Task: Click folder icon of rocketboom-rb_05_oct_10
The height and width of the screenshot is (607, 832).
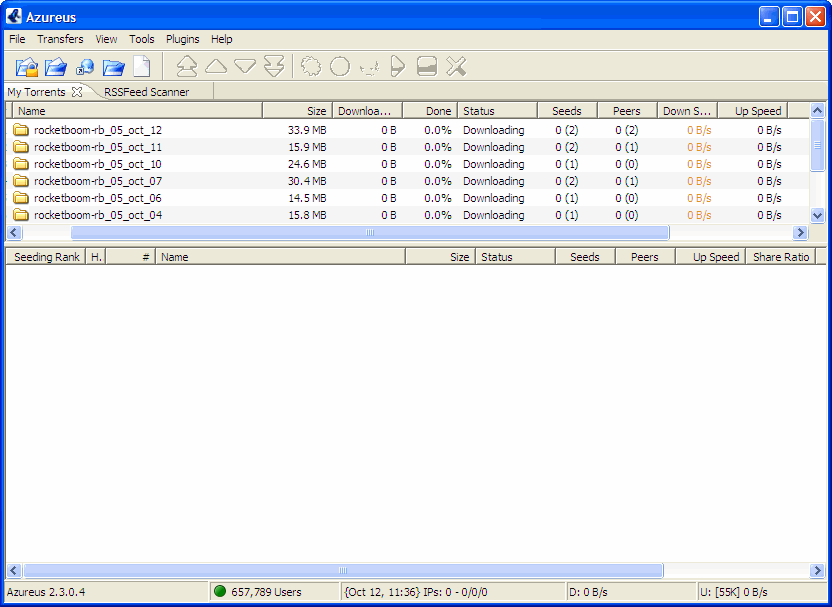Action: click(x=21, y=164)
